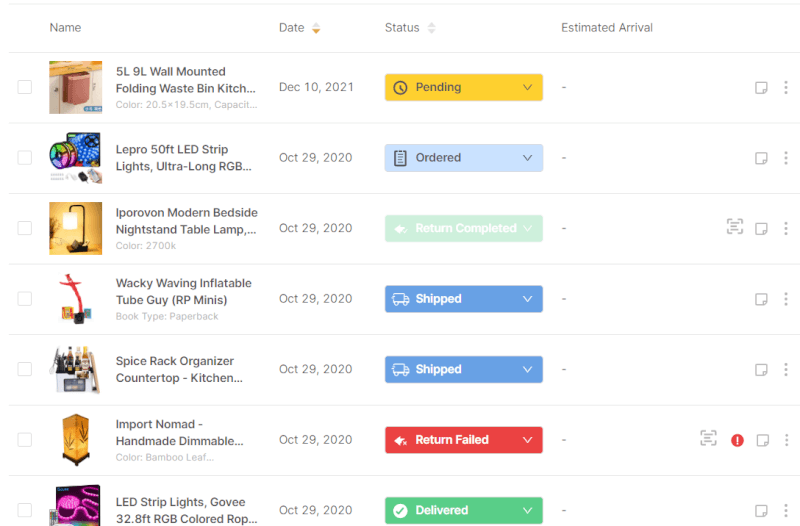Tick checkbox for Wacky Waving Tube Guy

24,298
